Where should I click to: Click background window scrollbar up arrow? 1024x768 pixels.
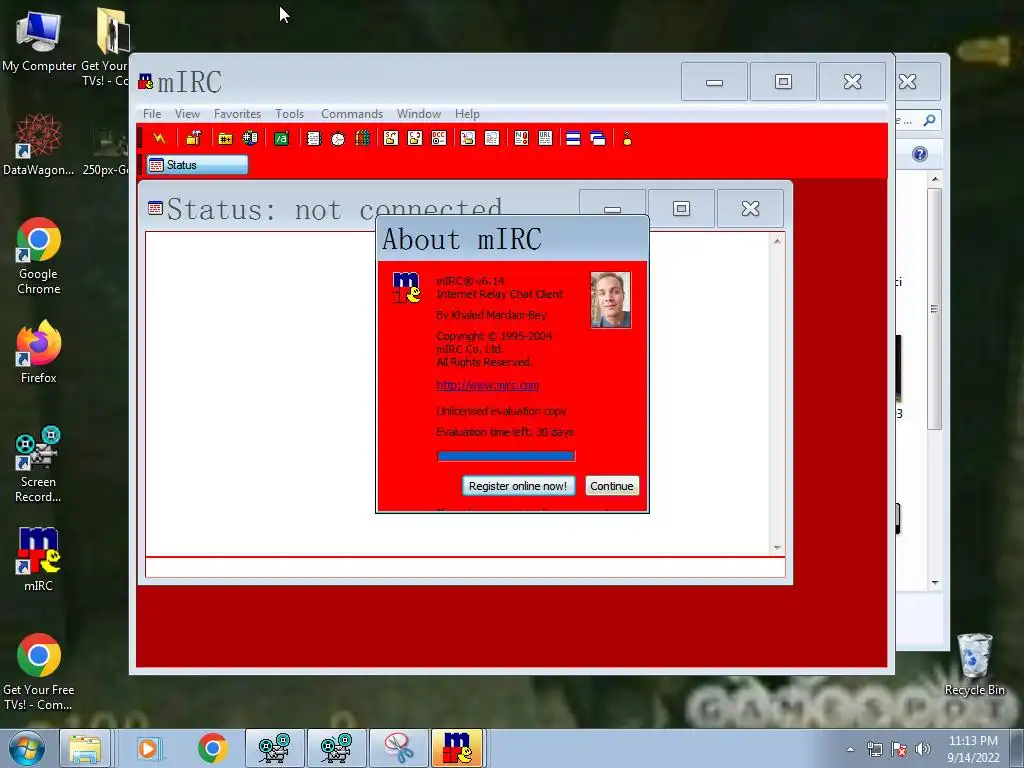coord(935,179)
